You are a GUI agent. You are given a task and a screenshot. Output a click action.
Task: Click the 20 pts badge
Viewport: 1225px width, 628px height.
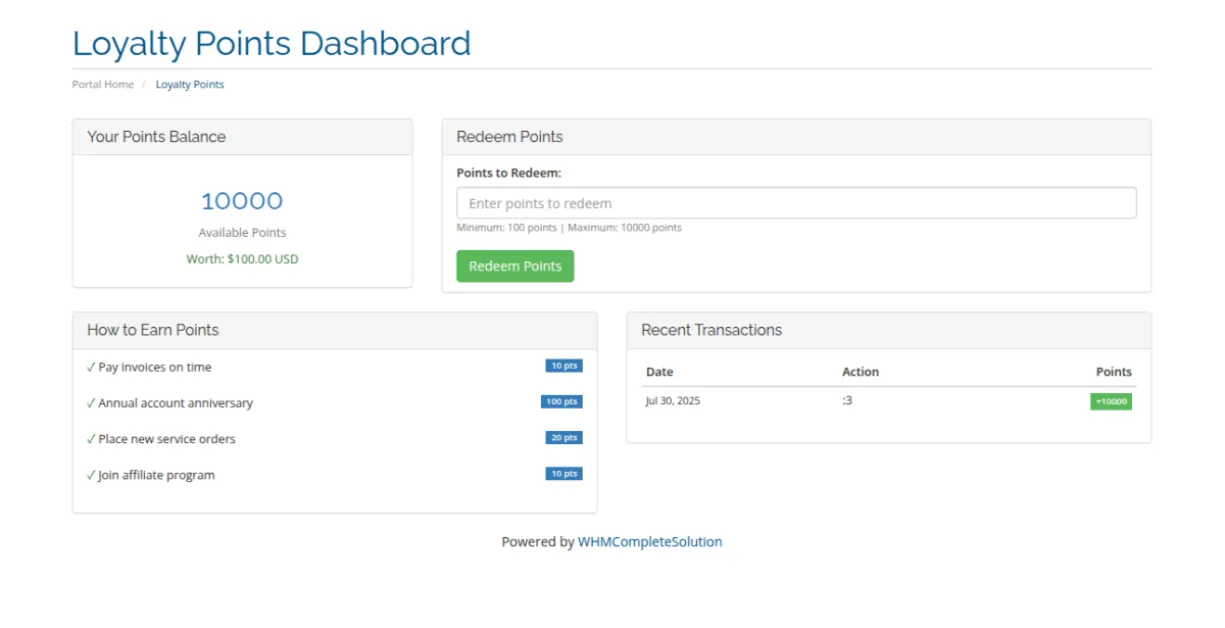coord(564,438)
